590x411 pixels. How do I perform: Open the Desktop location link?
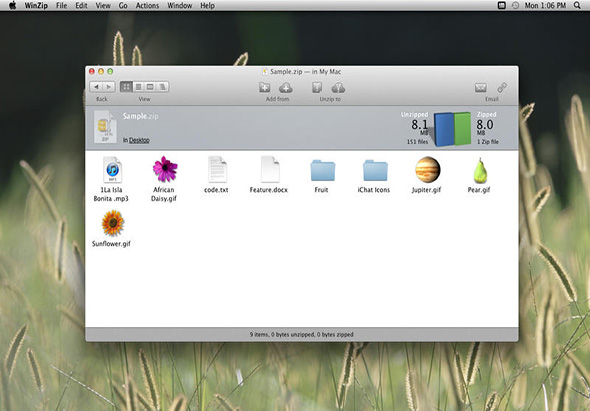139,140
